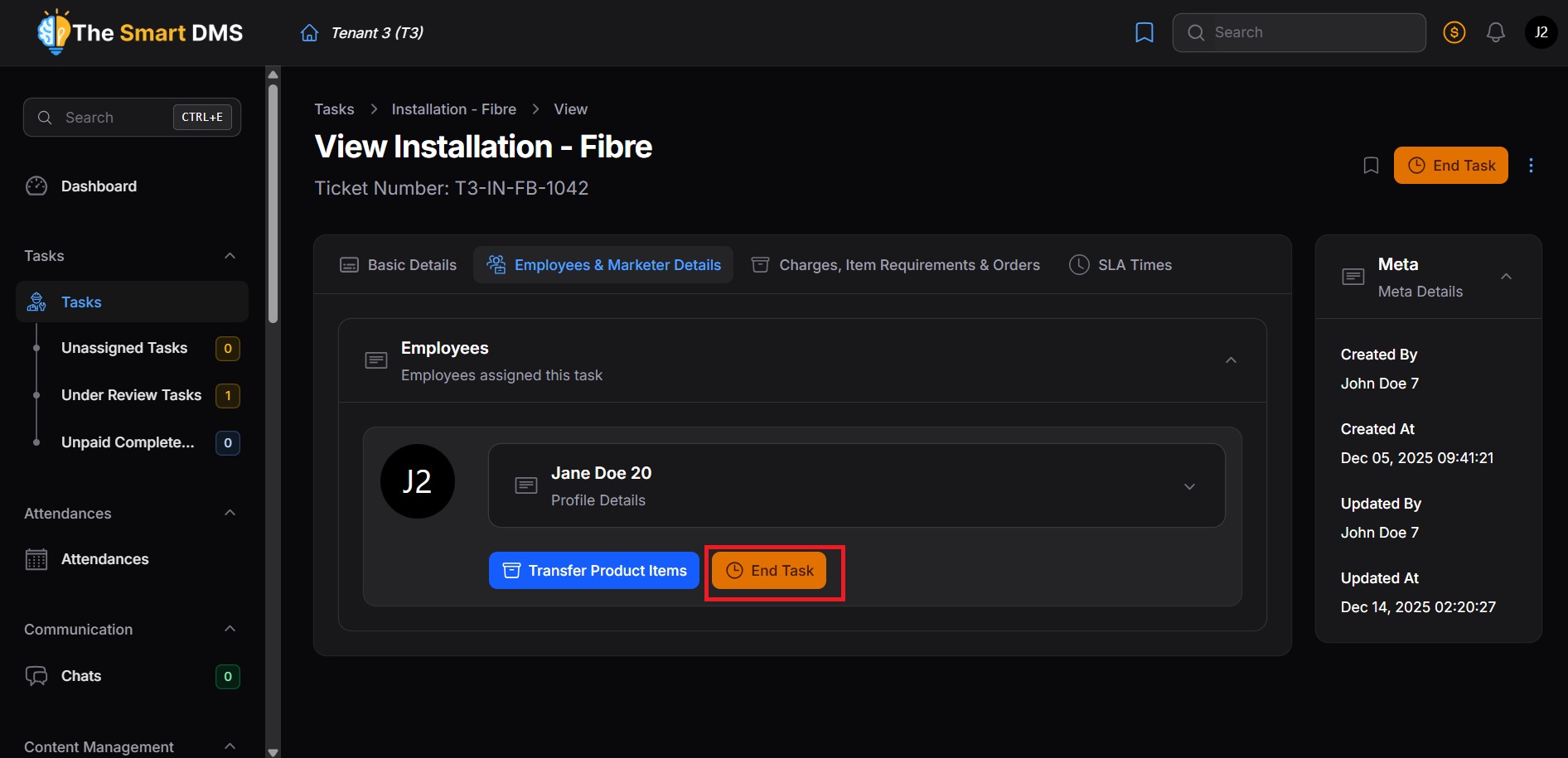Open the notifications bell

point(1495,32)
